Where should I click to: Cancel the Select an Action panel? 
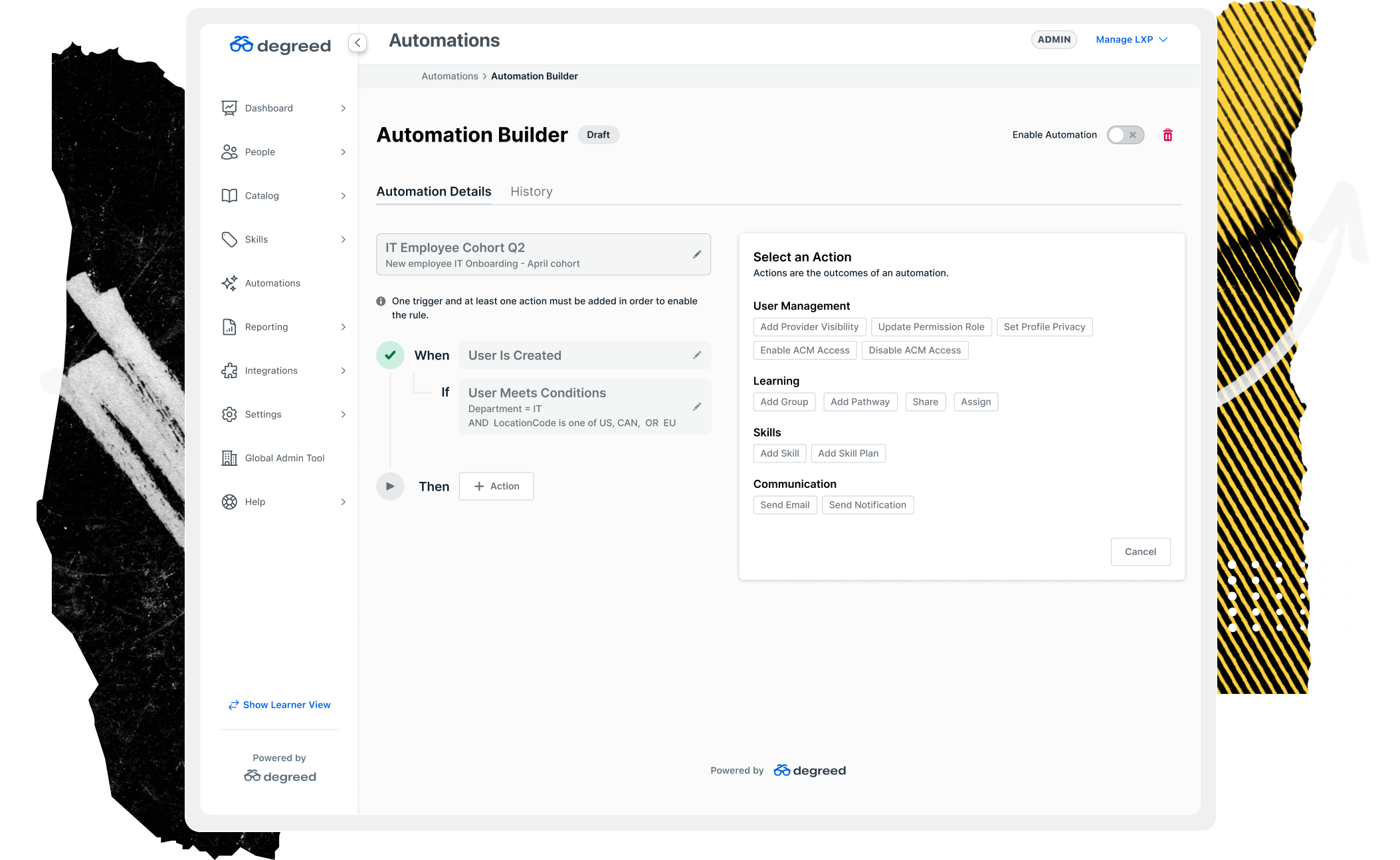point(1140,552)
